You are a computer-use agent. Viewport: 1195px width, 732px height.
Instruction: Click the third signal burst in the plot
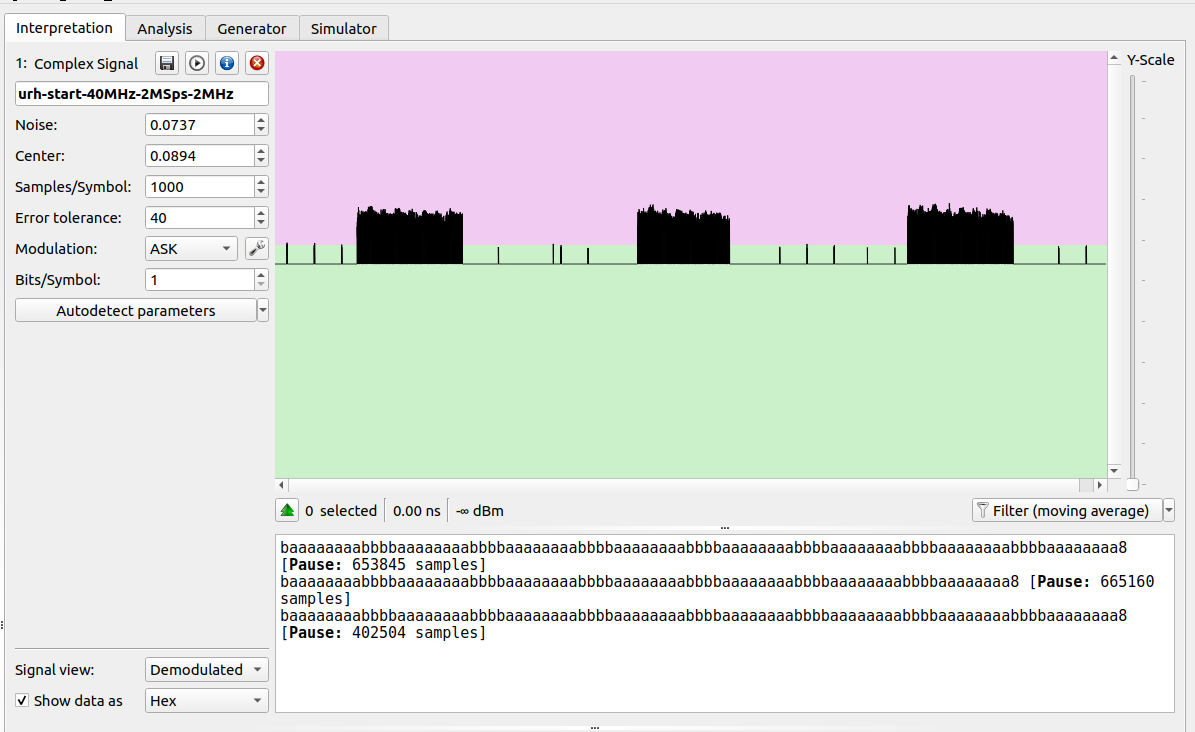(x=960, y=235)
